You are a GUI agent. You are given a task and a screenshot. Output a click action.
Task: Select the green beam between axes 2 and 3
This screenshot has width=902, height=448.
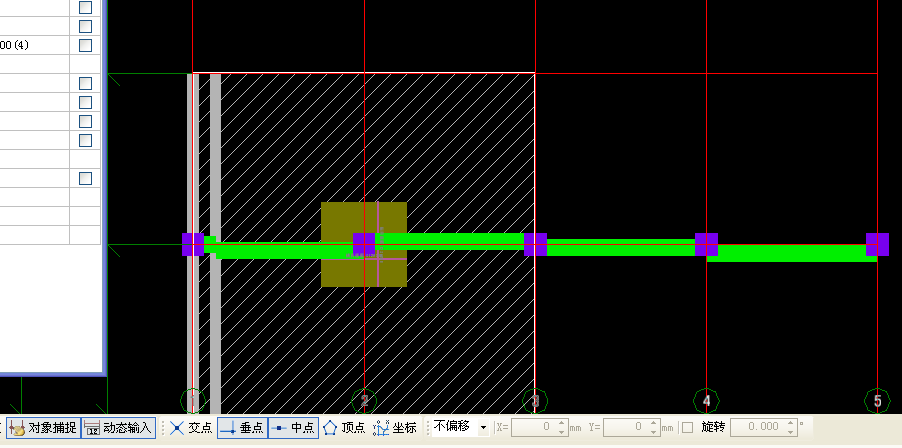click(449, 241)
